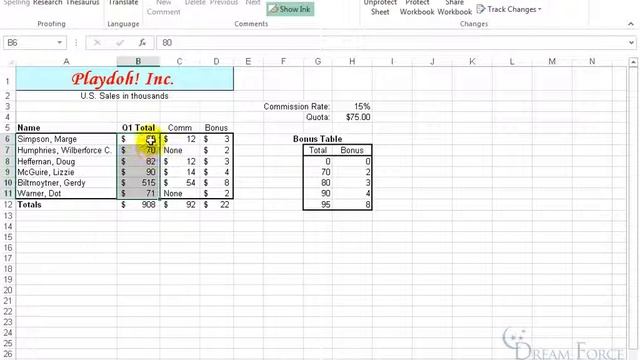Select the Commission Rate 15% cell
The image size is (640, 360).
click(352, 107)
